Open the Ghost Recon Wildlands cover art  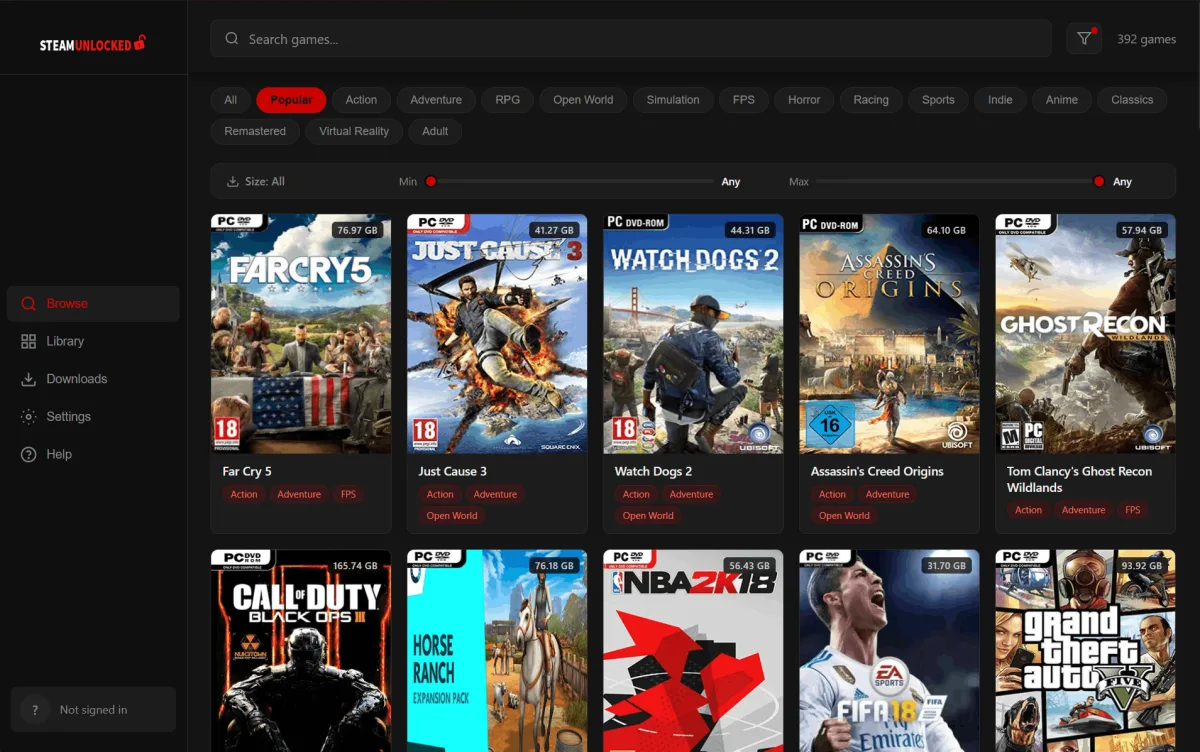tap(1085, 334)
